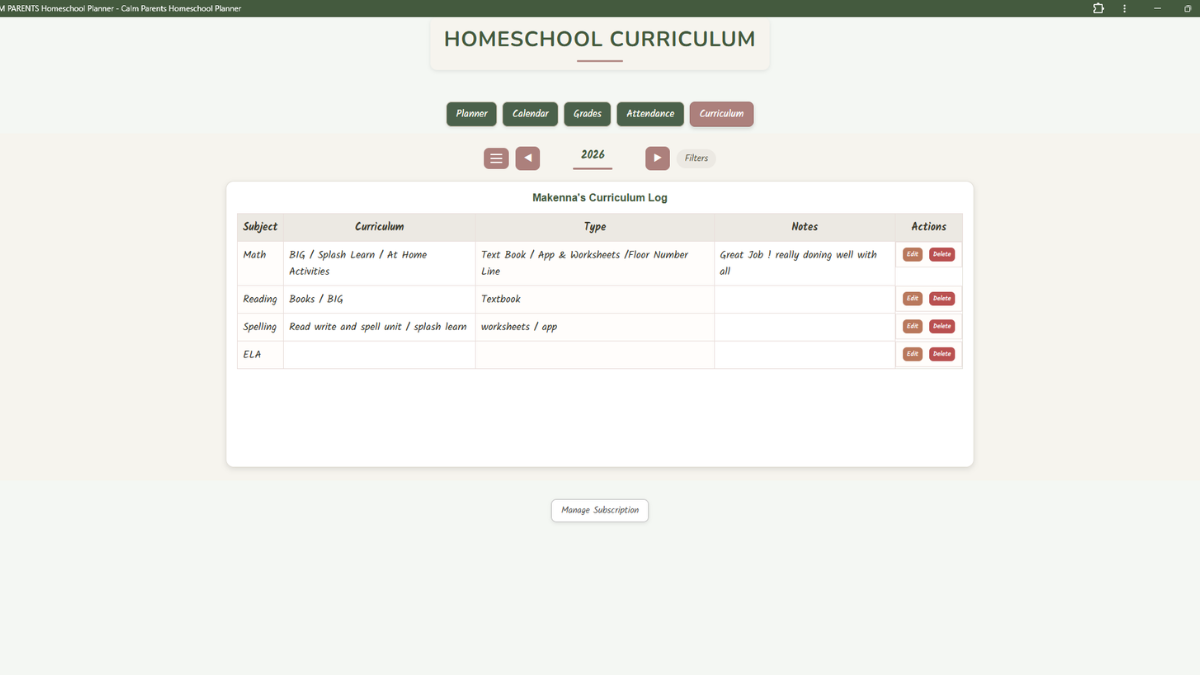The height and width of the screenshot is (675, 1200).
Task: Select the Reading subject cell
Action: pyautogui.click(x=261, y=299)
